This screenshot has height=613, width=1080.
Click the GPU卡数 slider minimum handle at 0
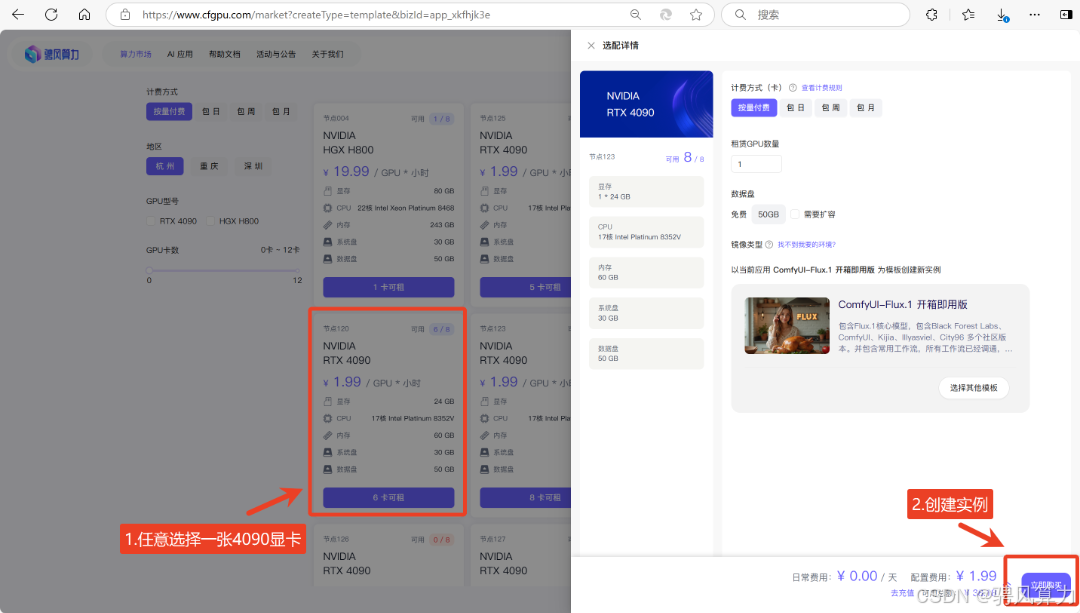click(x=149, y=270)
